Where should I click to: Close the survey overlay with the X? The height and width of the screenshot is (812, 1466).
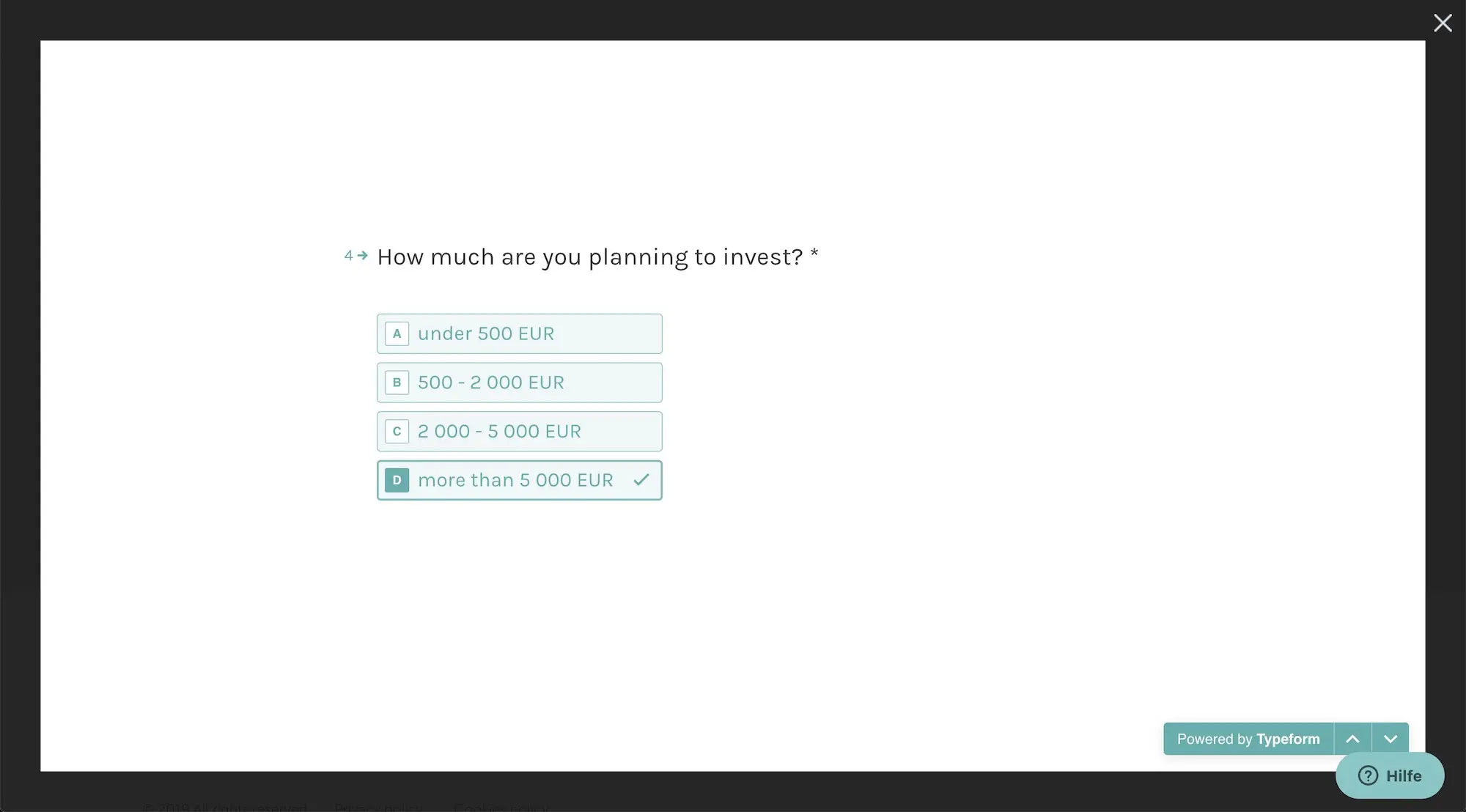click(x=1443, y=23)
